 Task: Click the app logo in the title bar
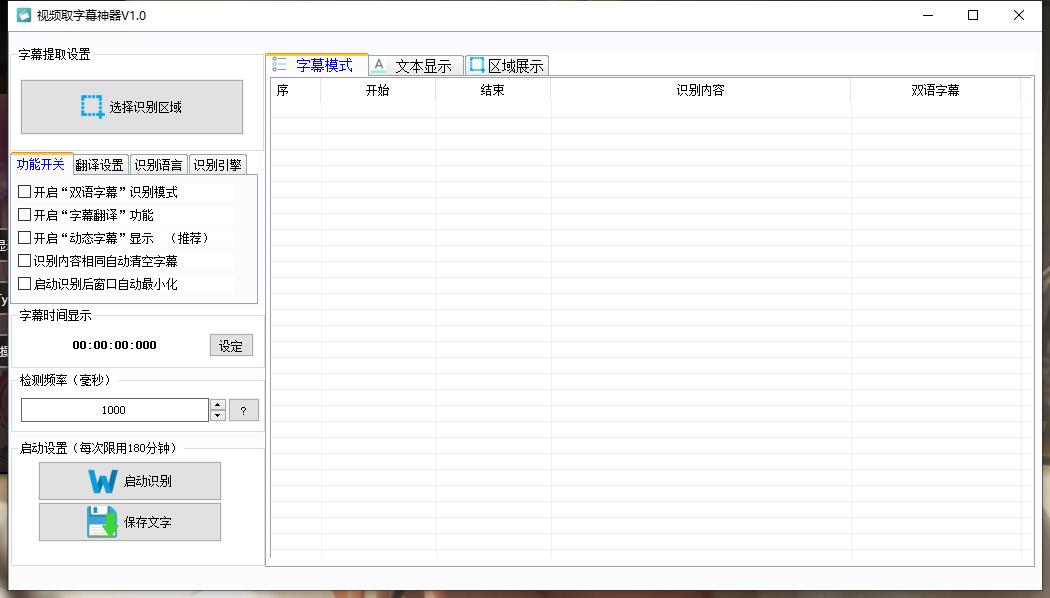click(x=24, y=15)
